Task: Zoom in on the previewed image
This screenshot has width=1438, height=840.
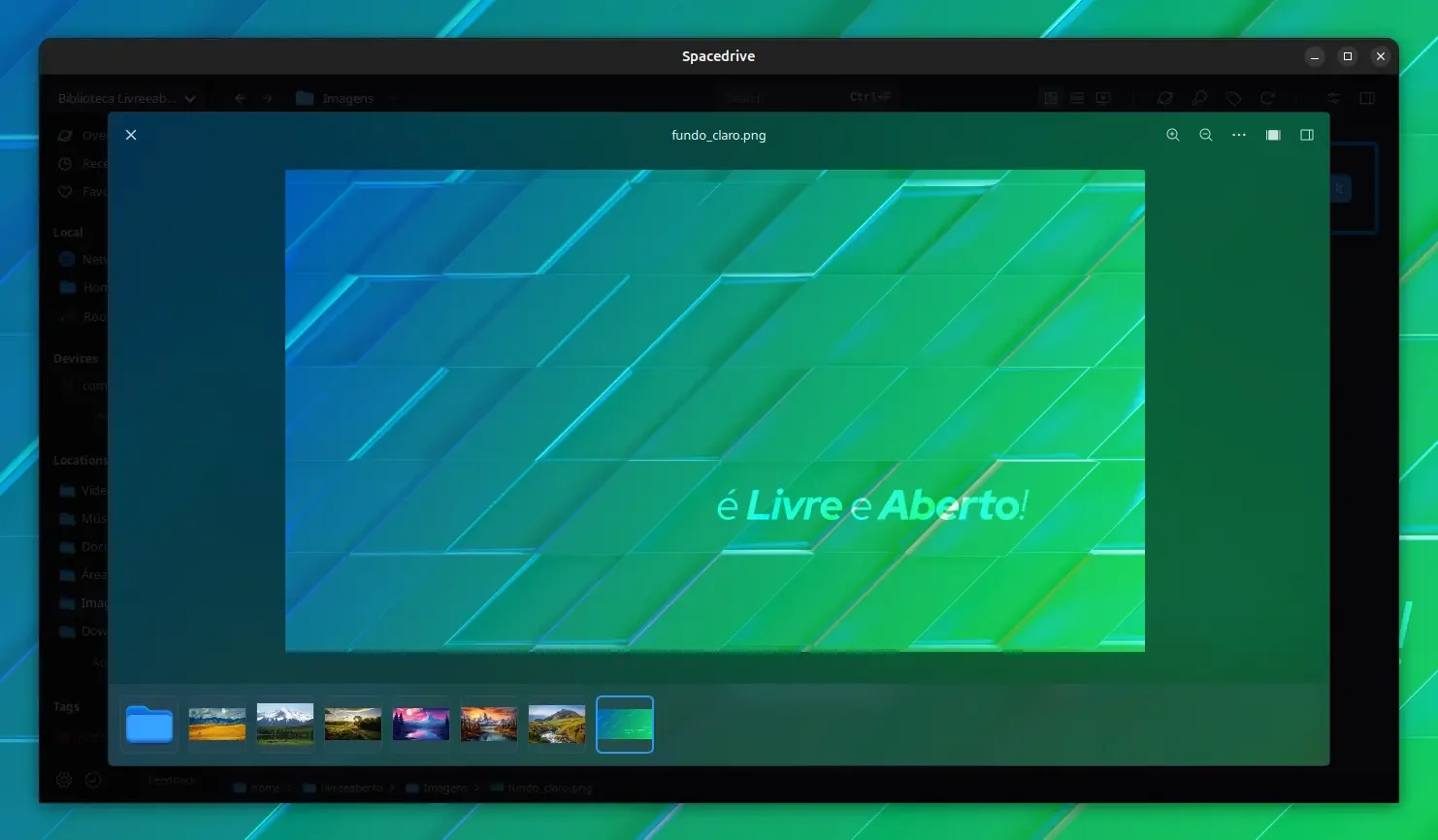Action: pos(1172,135)
